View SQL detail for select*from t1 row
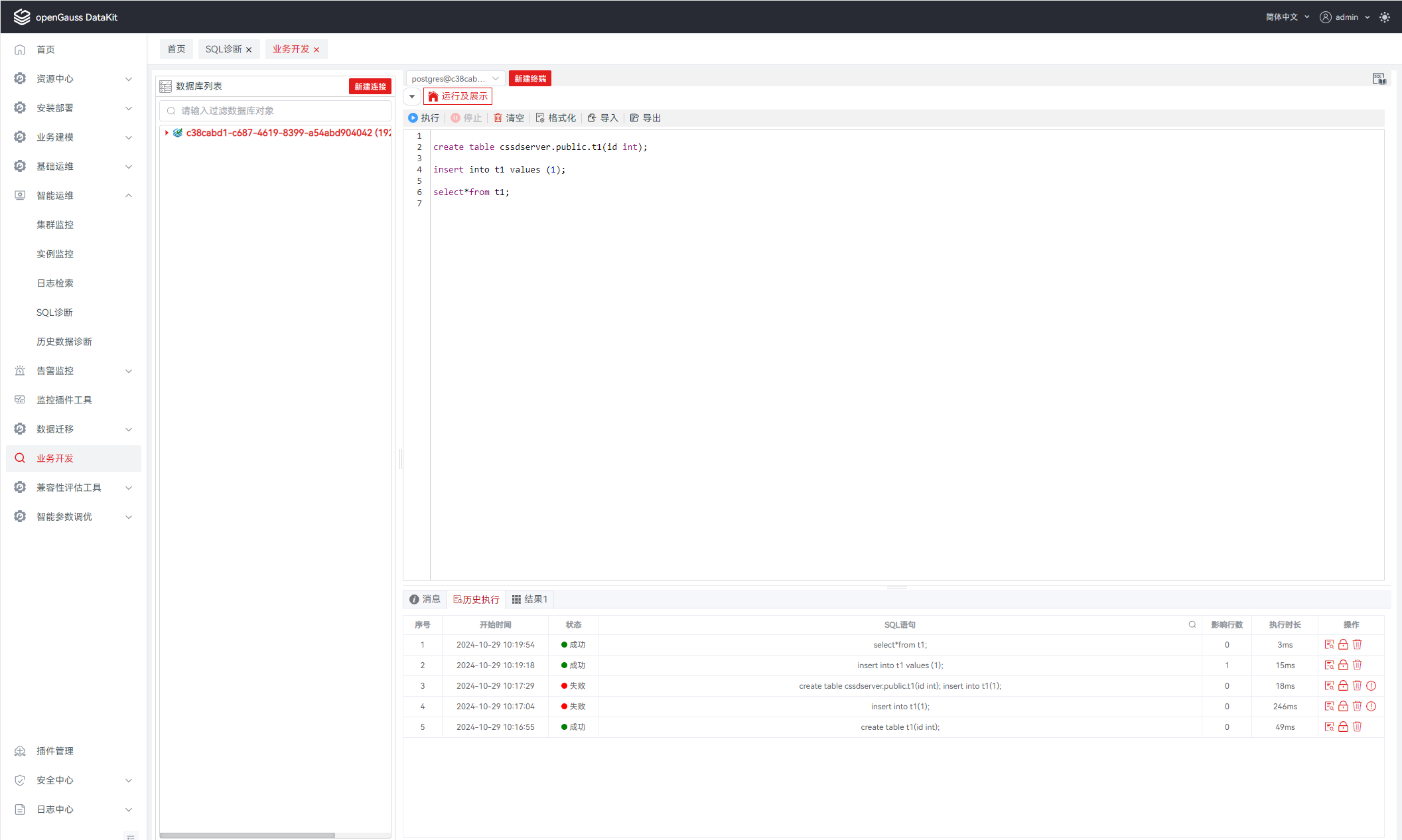 pos(1329,644)
